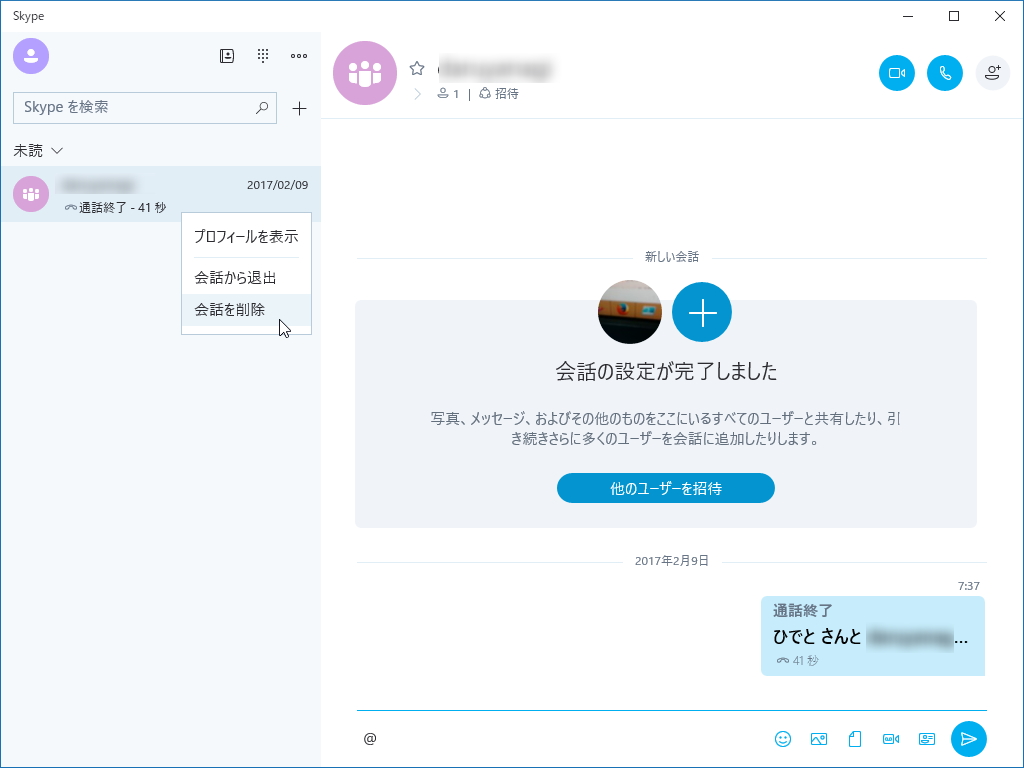1024x768 pixels.
Task: Open your profile avatar
Action: pyautogui.click(x=31, y=56)
